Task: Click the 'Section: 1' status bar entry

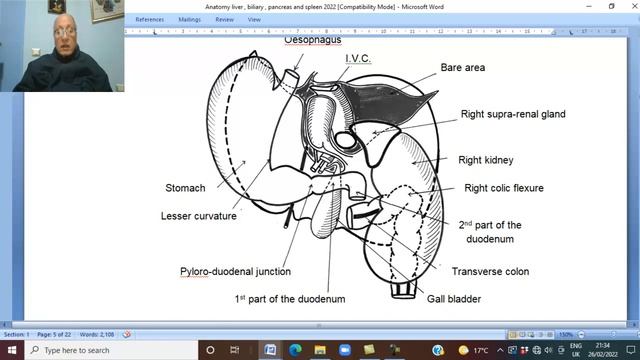Action: (x=16, y=334)
